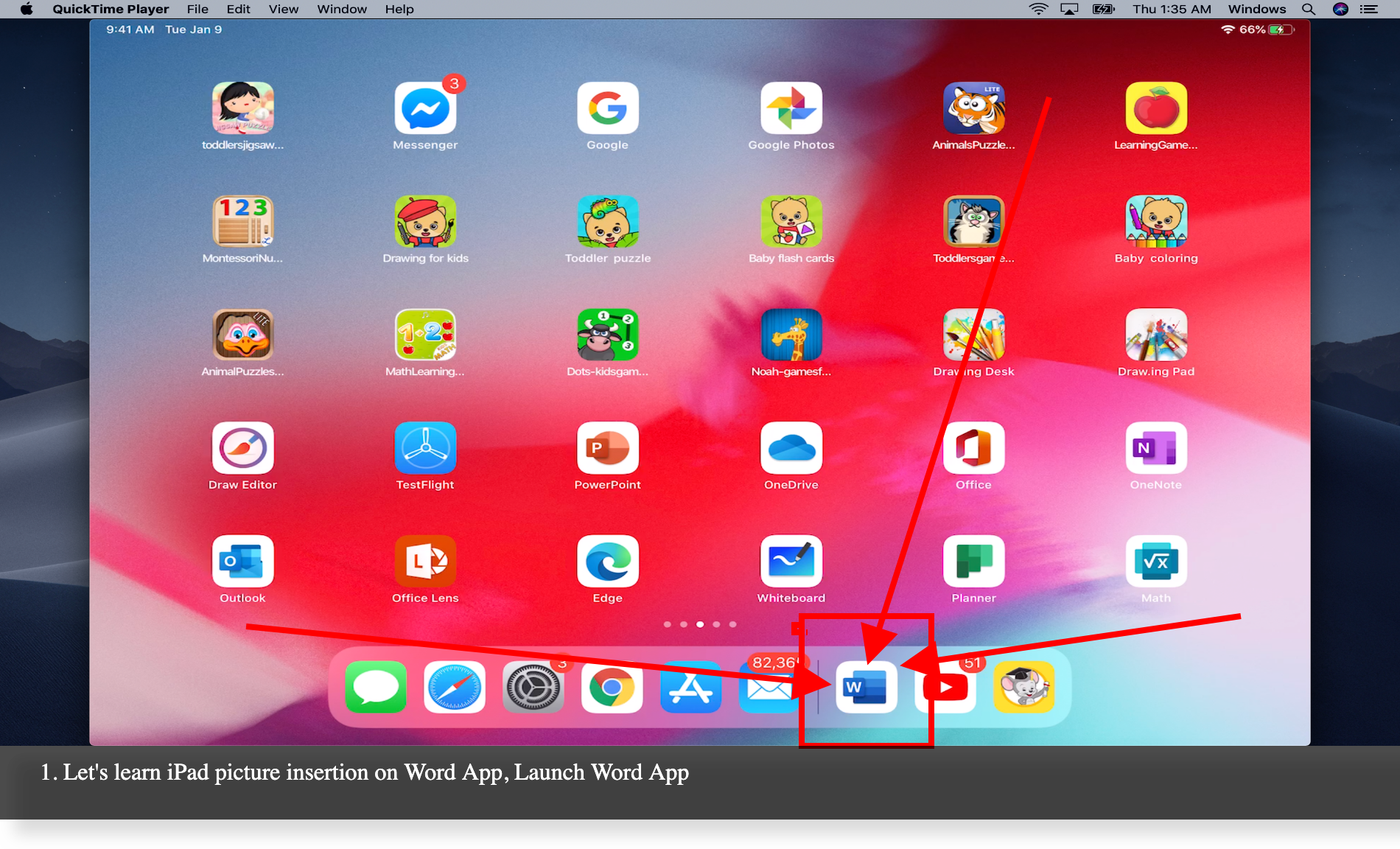
Task: Open the Toddler puzzle app
Action: pyautogui.click(x=608, y=221)
